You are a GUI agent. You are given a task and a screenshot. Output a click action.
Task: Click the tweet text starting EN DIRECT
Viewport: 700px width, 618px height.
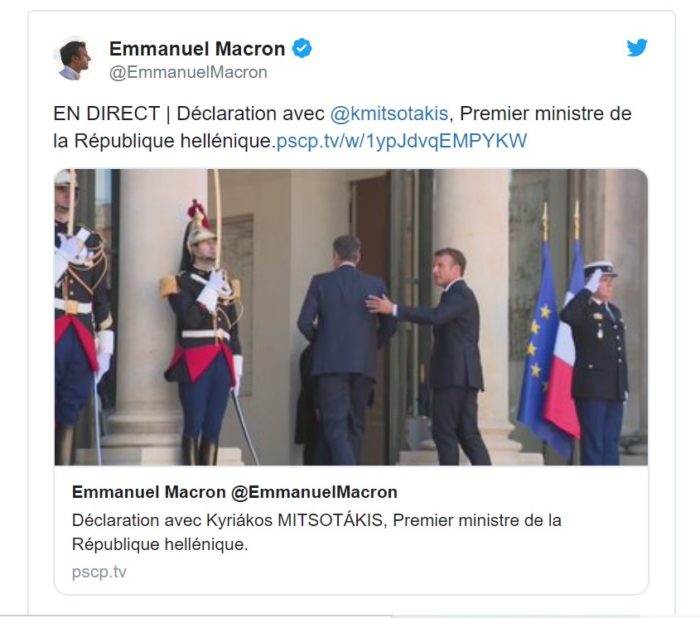pos(342,127)
